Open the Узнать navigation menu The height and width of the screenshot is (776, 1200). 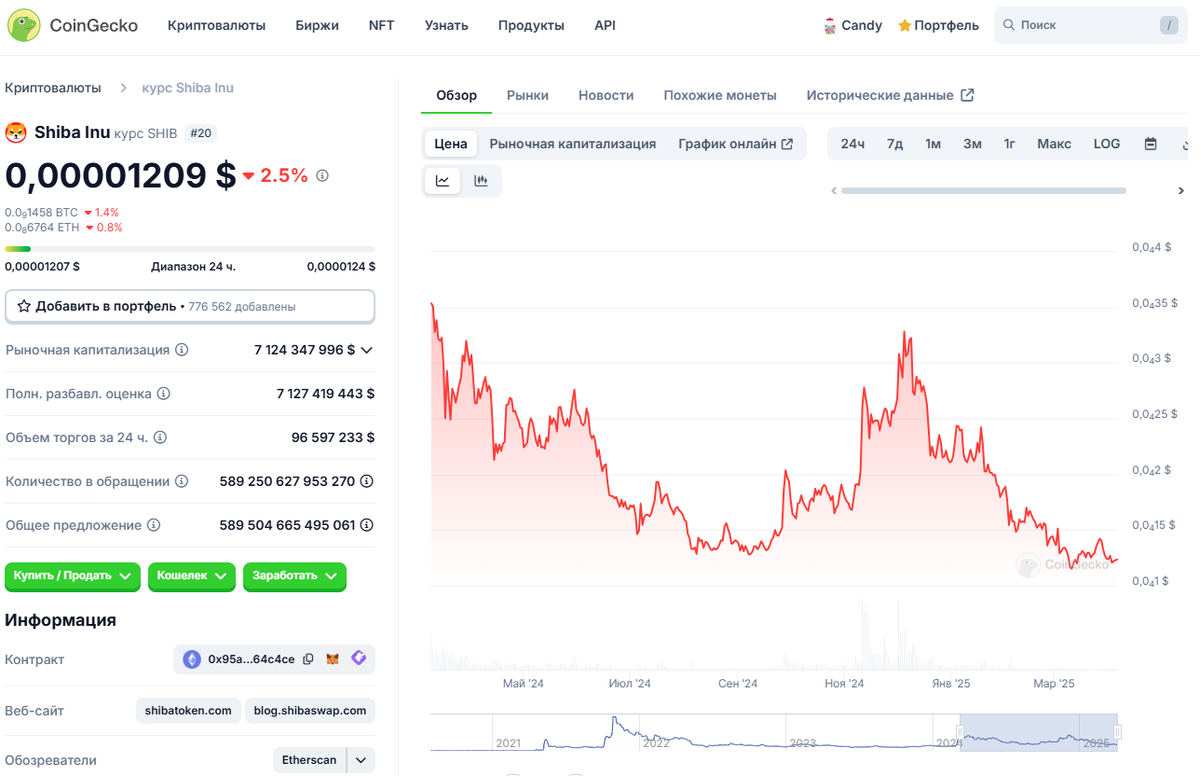(446, 26)
